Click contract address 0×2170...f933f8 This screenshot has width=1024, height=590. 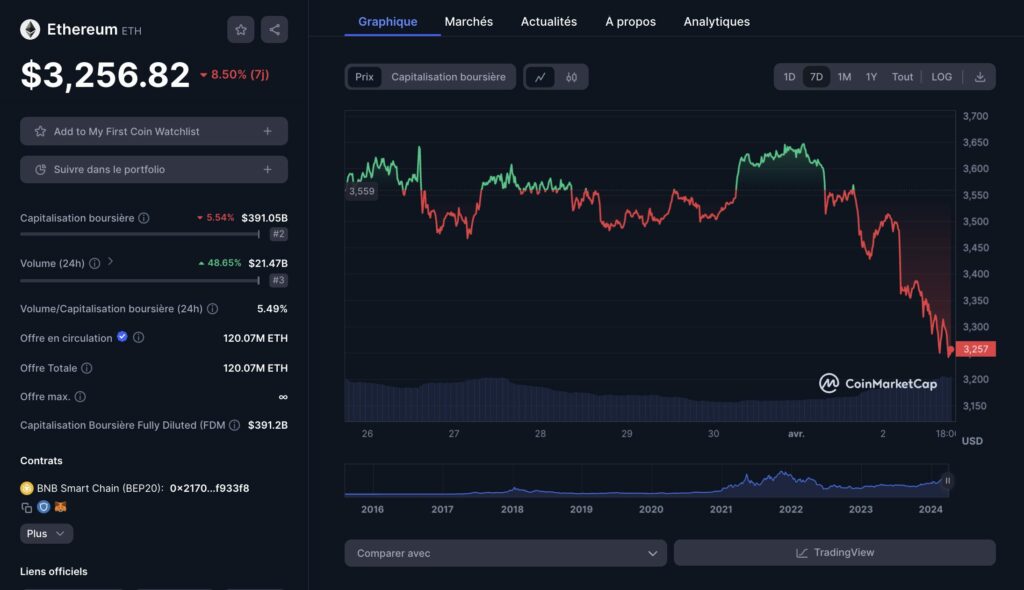[209, 488]
